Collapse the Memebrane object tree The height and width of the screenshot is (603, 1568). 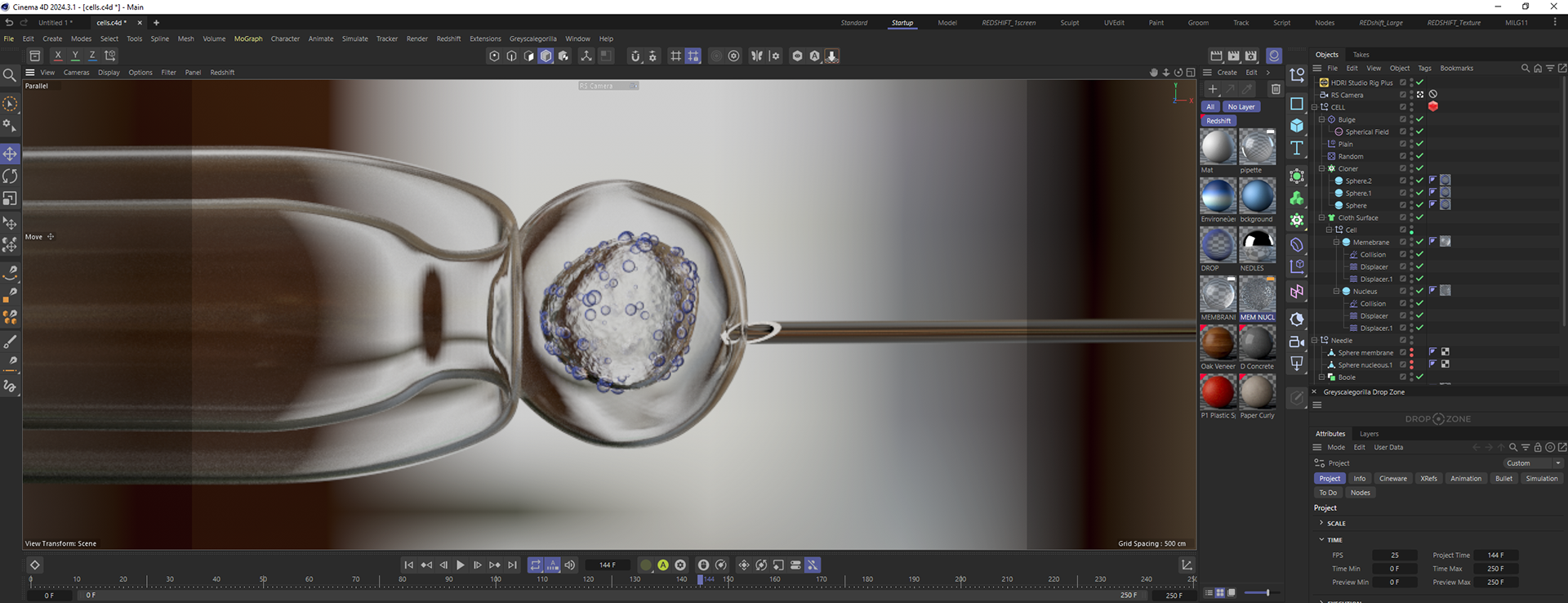[1337, 242]
